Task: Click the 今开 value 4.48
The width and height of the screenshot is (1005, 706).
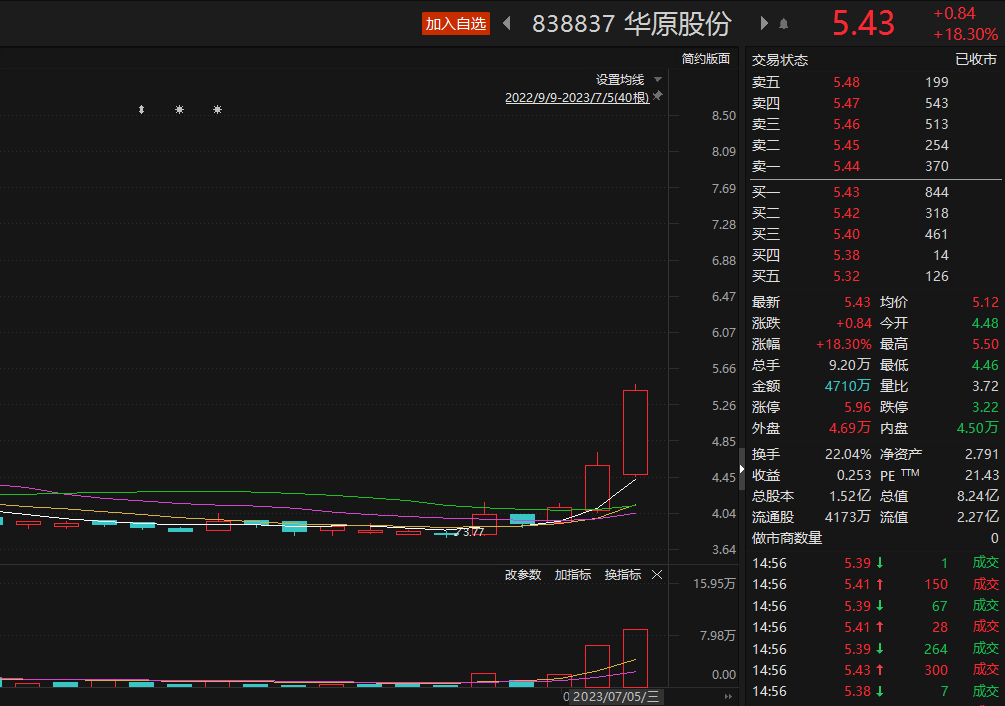Action: tap(985, 324)
